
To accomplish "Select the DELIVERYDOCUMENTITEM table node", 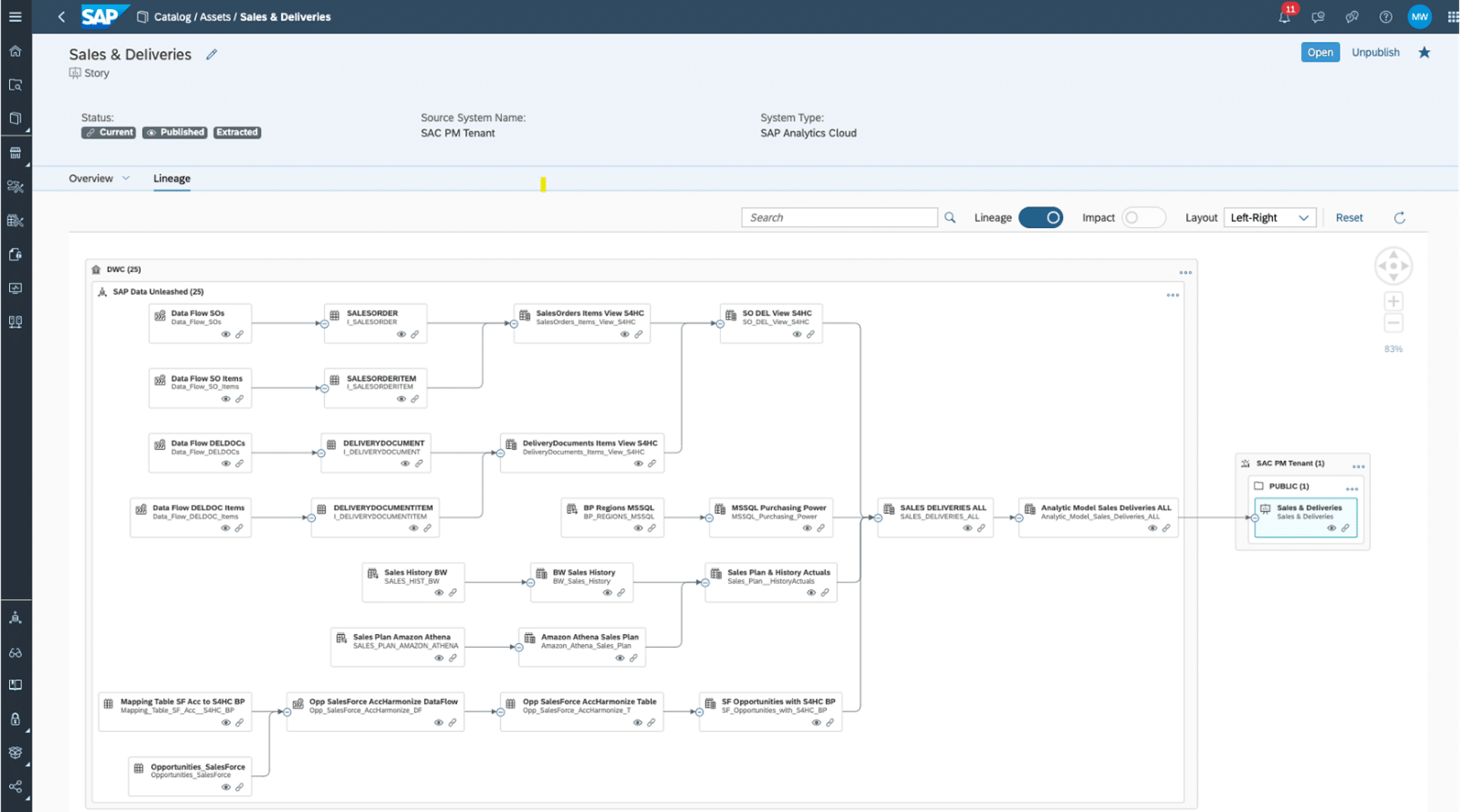I will click(376, 518).
